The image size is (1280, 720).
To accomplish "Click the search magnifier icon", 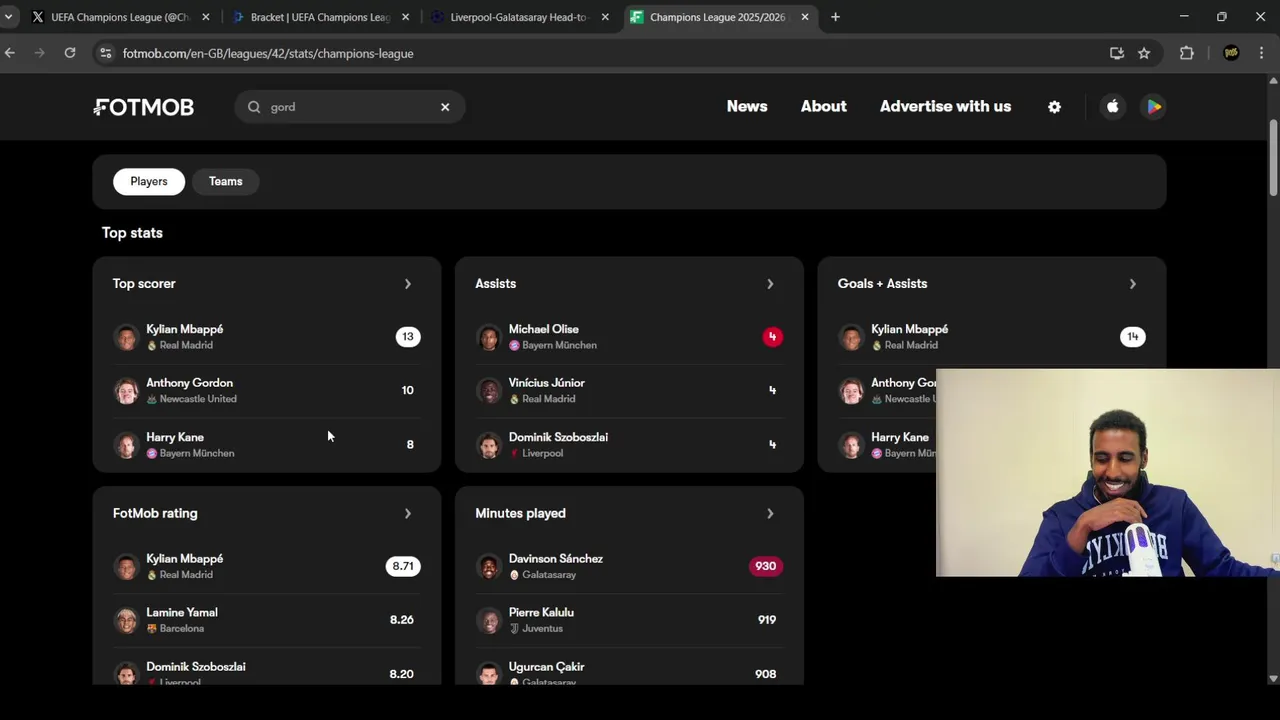I will click(254, 107).
